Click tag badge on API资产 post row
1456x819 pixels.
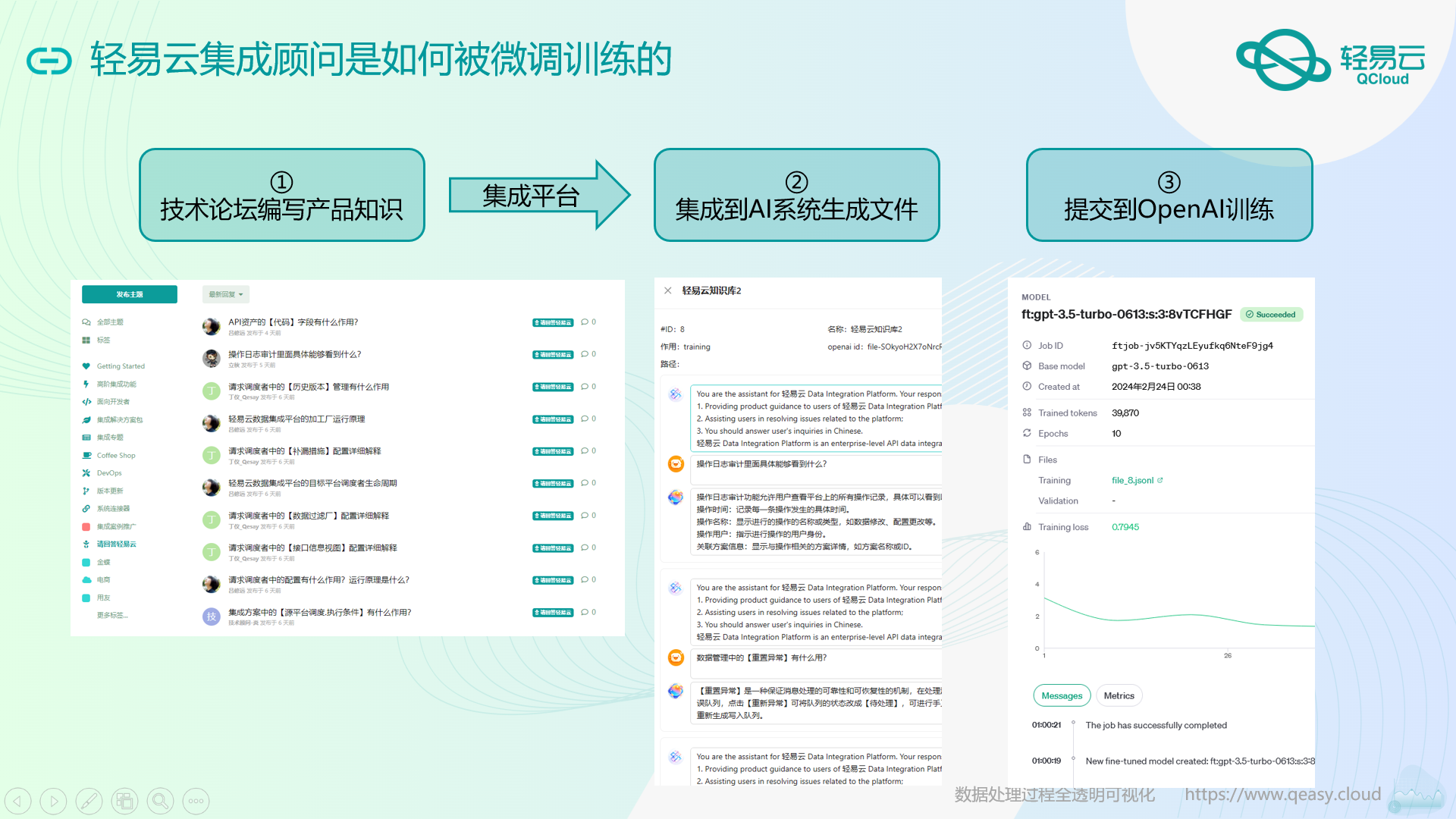553,322
